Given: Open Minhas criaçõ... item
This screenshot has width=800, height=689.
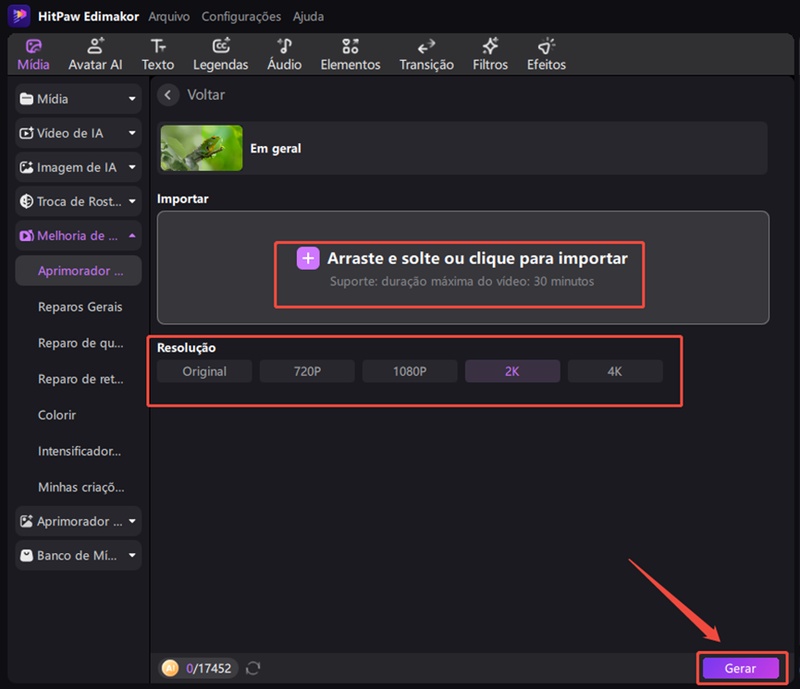Looking at the screenshot, I should coord(81,487).
